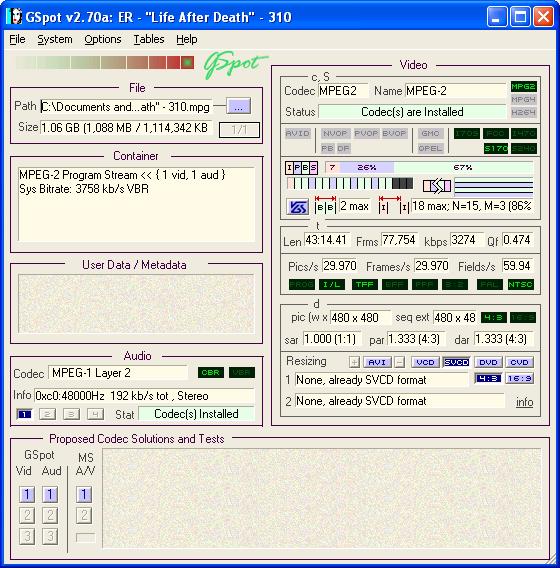This screenshot has width=560, height=568.
Task: Run MS A/V test 1
Action: (84, 494)
